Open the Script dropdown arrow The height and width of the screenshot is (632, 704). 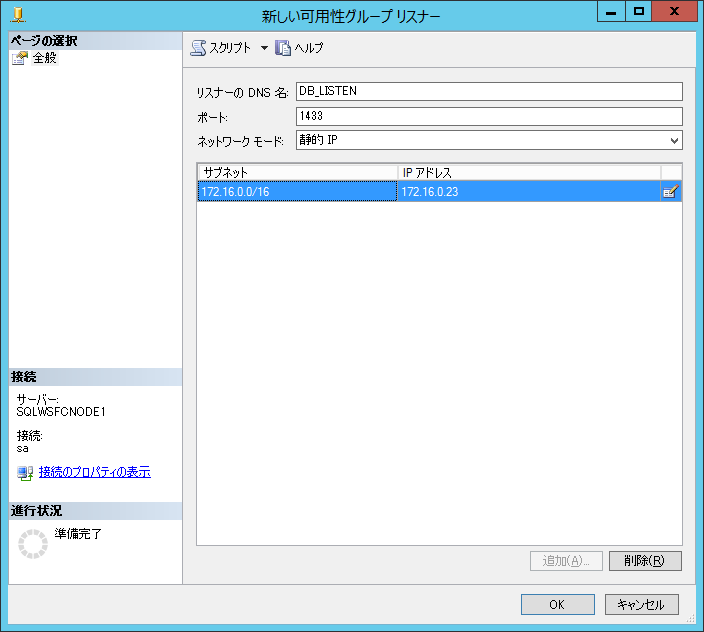click(264, 48)
